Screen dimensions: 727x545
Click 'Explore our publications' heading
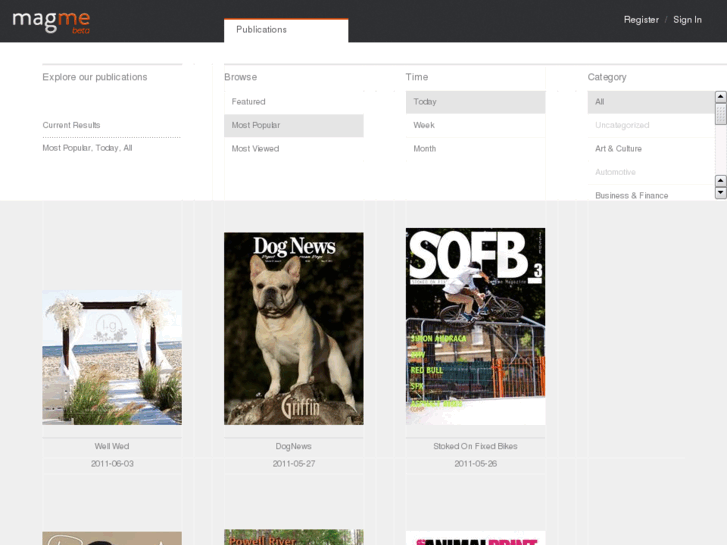(95, 77)
